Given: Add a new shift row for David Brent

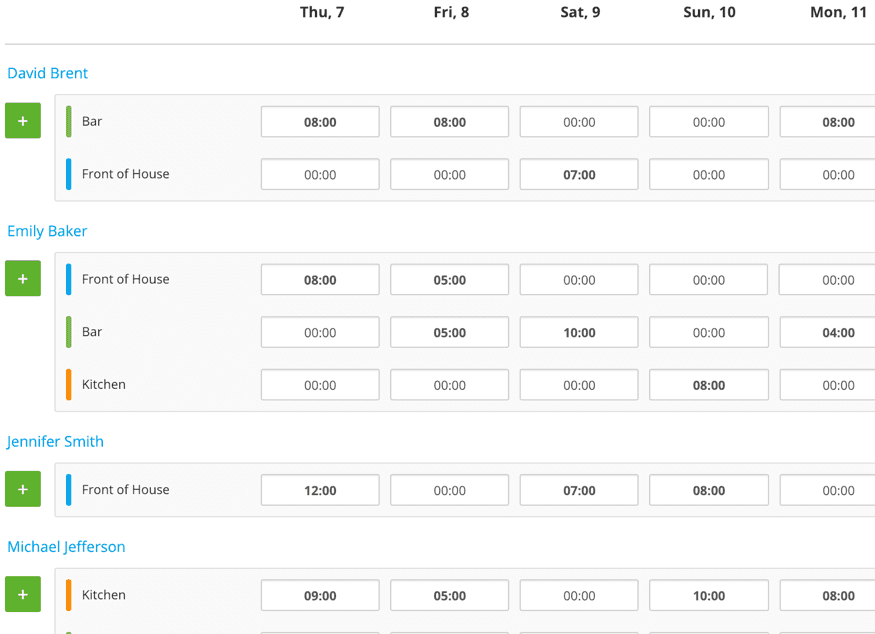Looking at the screenshot, I should (x=22, y=120).
